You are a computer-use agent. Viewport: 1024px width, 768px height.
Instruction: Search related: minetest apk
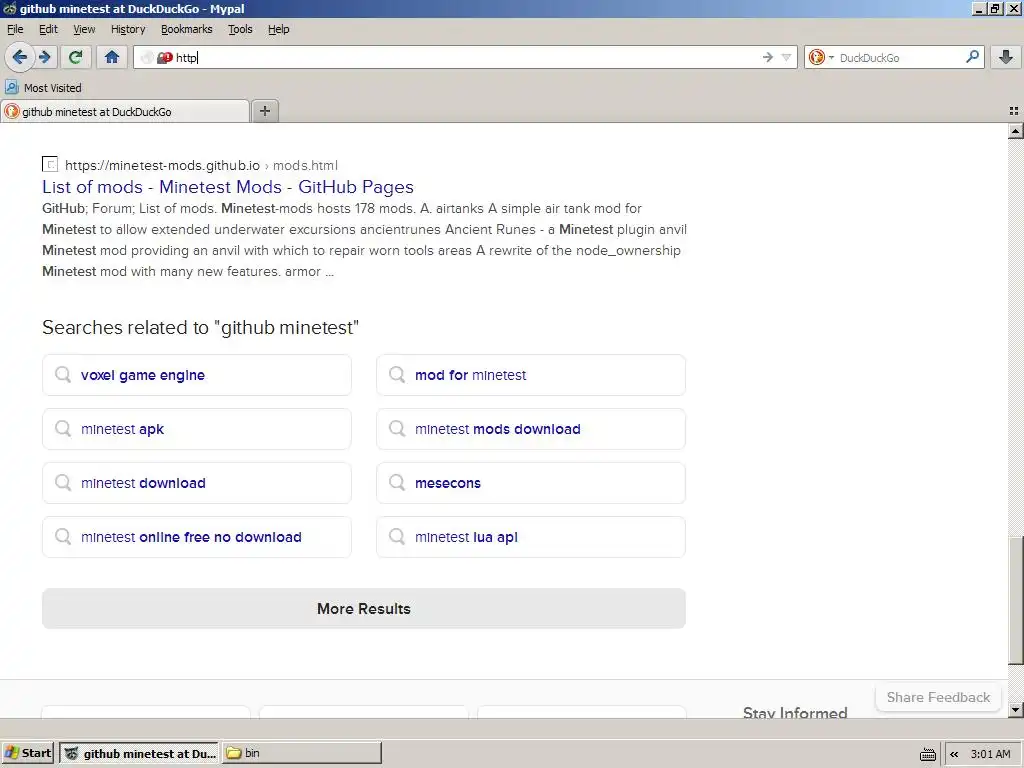(197, 429)
